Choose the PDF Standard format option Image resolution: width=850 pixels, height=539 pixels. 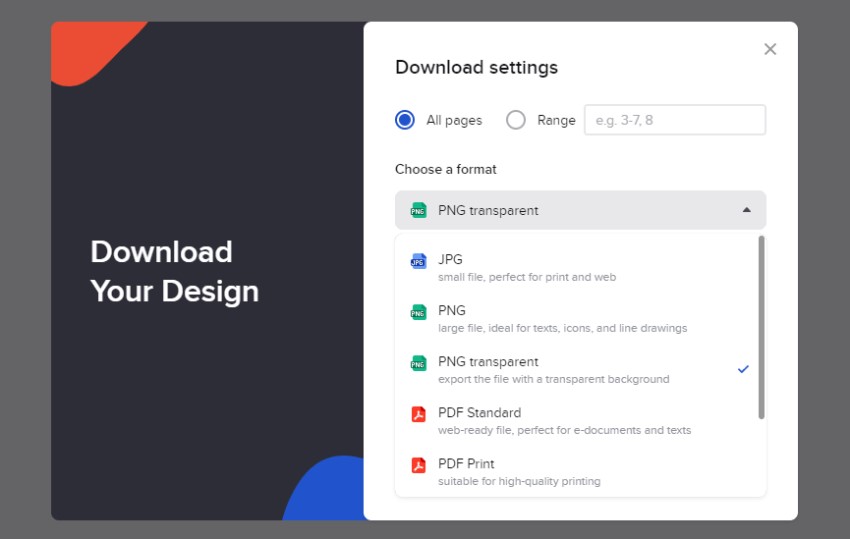(x=576, y=421)
